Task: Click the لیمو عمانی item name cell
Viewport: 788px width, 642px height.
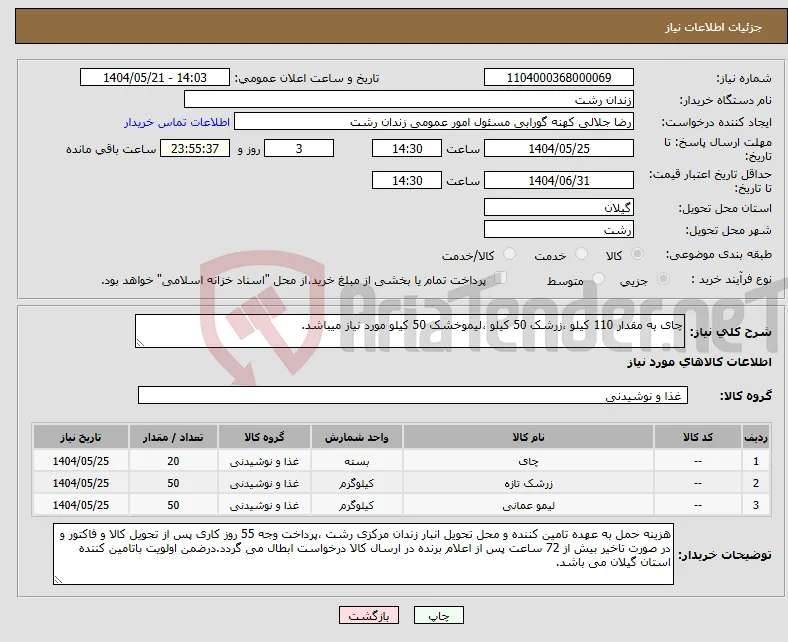Action: coord(528,505)
